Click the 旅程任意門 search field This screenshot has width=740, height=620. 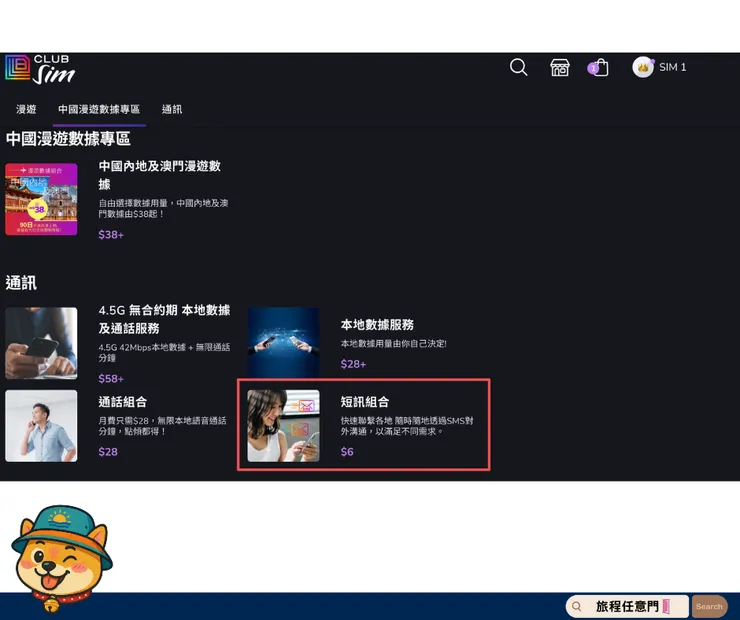[627, 606]
